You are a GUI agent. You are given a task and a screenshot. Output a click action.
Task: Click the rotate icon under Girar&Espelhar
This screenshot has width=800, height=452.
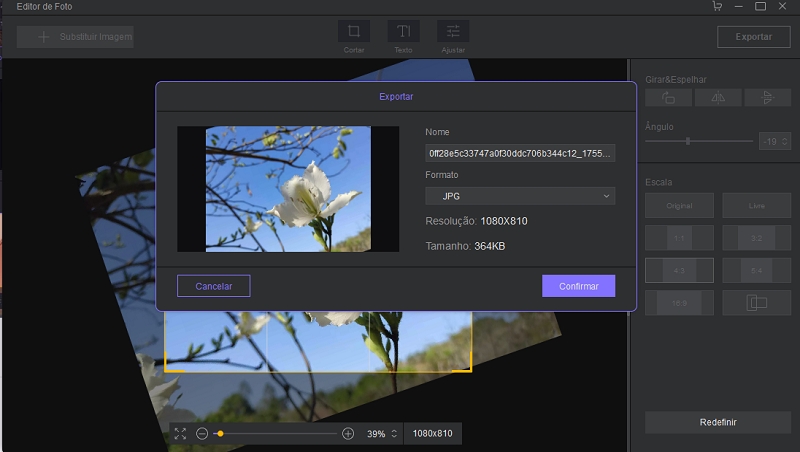click(x=668, y=97)
